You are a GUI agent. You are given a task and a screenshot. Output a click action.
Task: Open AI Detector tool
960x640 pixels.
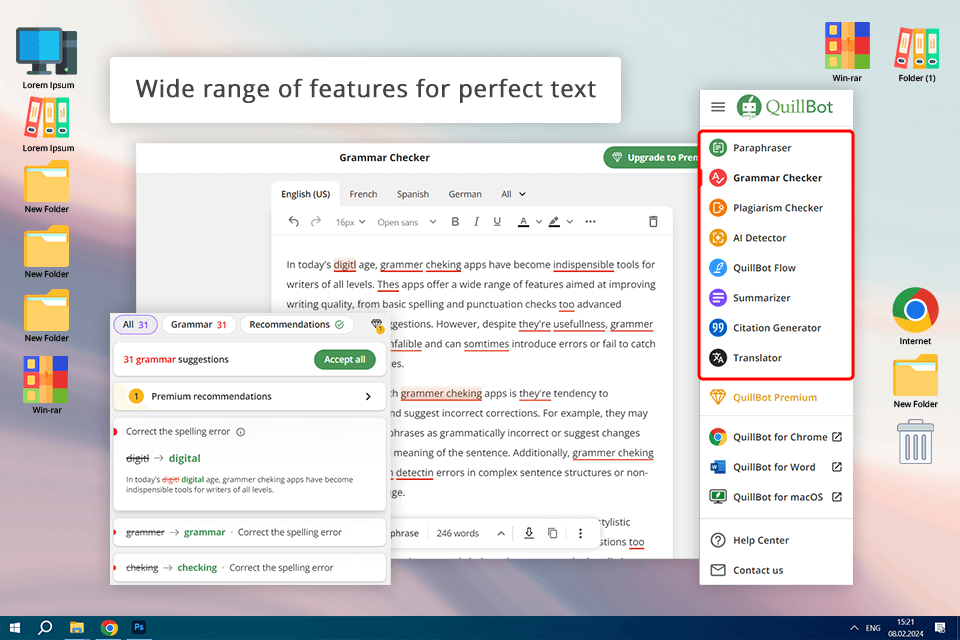[x=759, y=238]
